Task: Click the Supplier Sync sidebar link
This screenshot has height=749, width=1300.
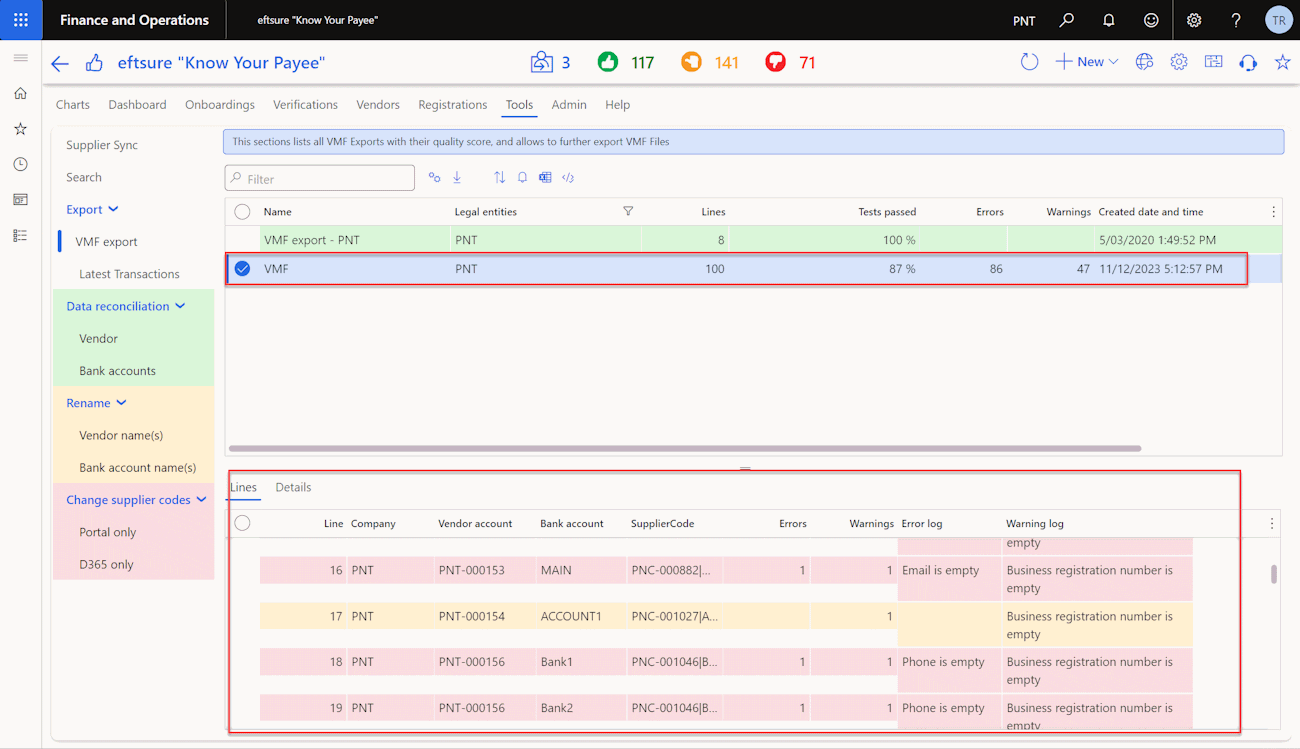Action: [x=102, y=145]
